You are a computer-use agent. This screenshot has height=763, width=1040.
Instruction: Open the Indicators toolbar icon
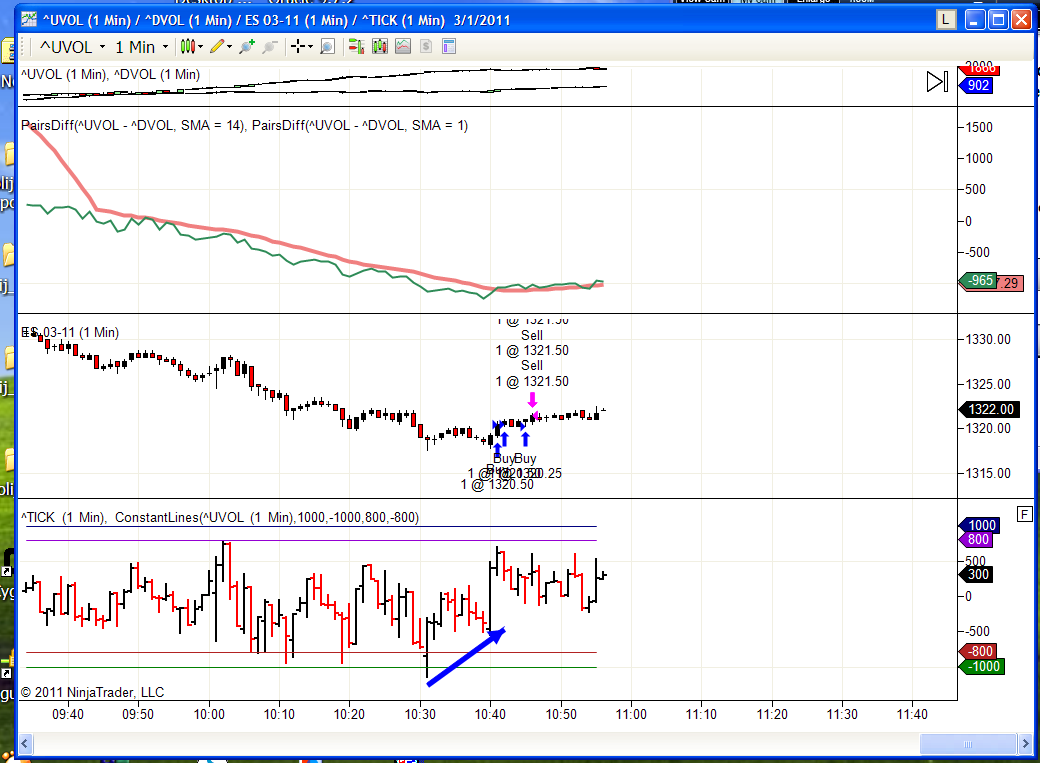coord(403,46)
